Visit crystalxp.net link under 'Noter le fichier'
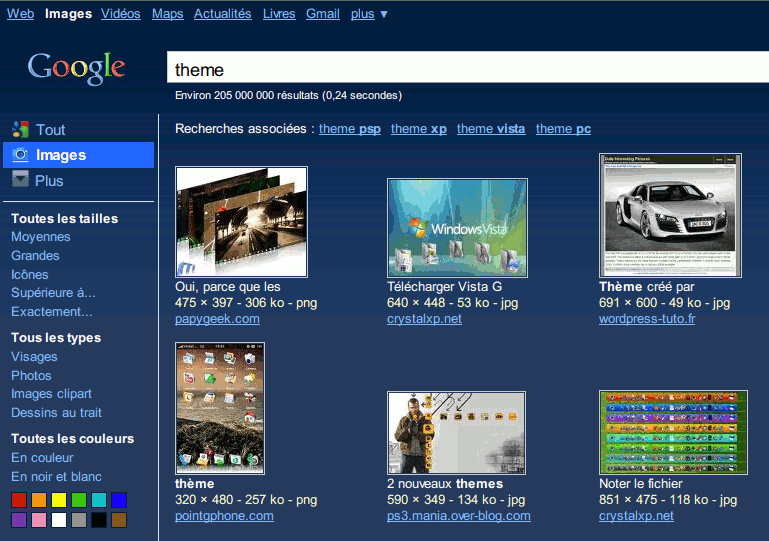This screenshot has height=541, width=769. pyautogui.click(x=636, y=516)
